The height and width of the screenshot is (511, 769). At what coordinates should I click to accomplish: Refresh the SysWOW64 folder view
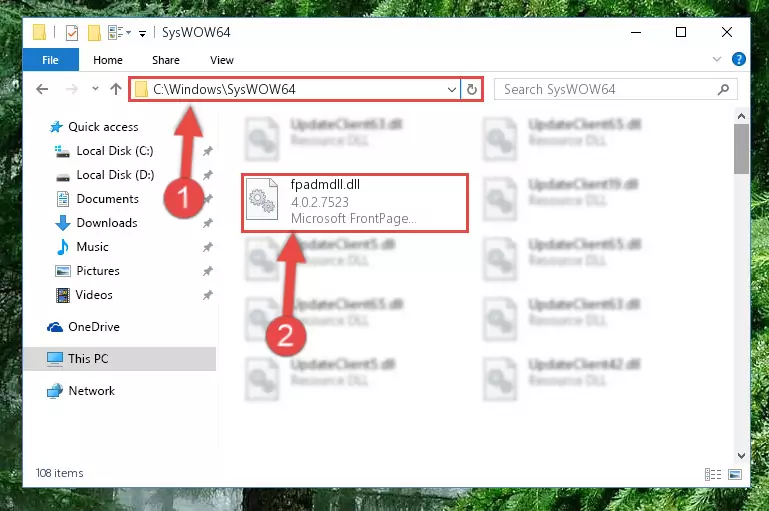(472, 90)
